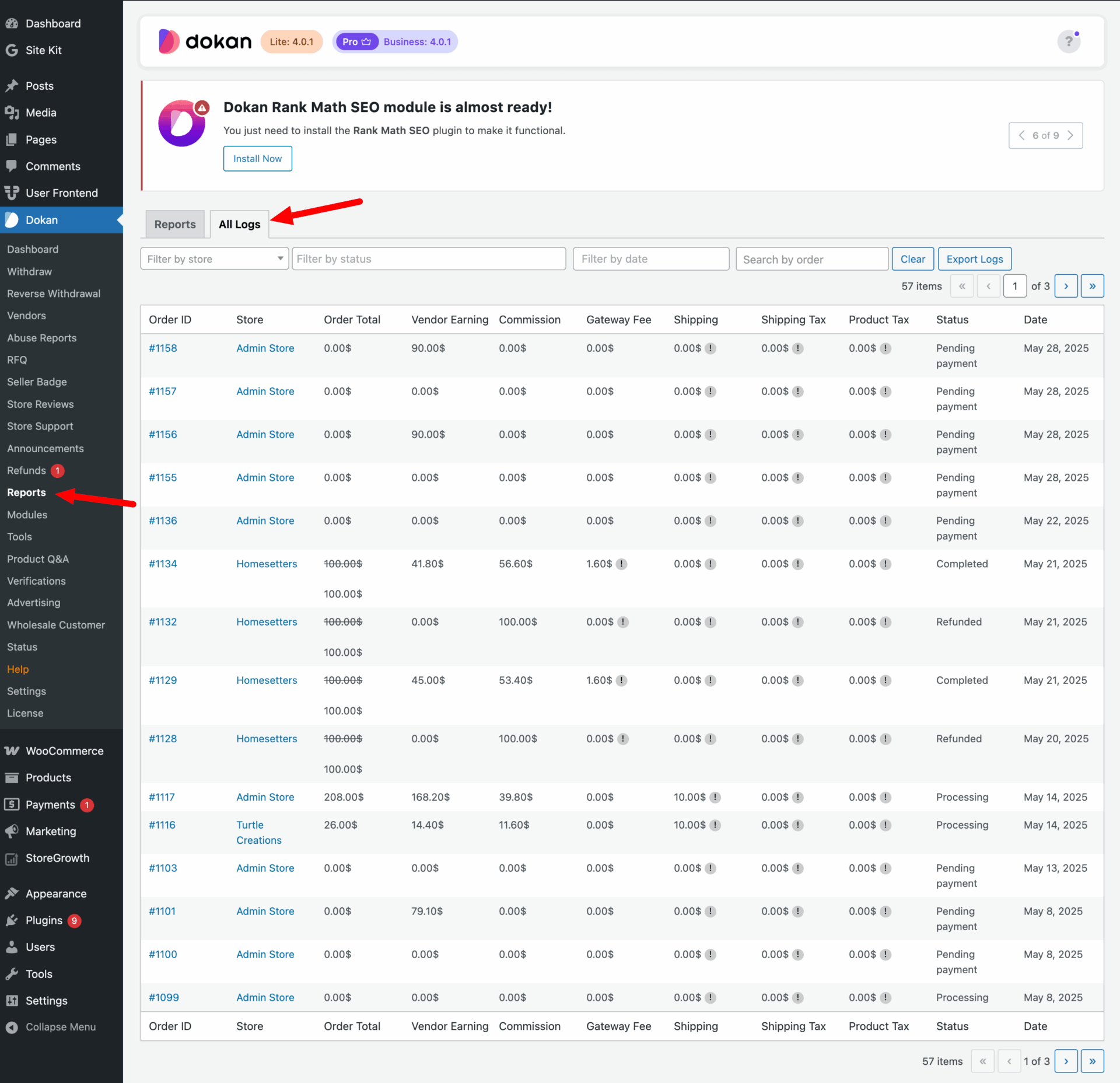
Task: Click Gateway Fee info icon for order #1129
Action: (622, 680)
